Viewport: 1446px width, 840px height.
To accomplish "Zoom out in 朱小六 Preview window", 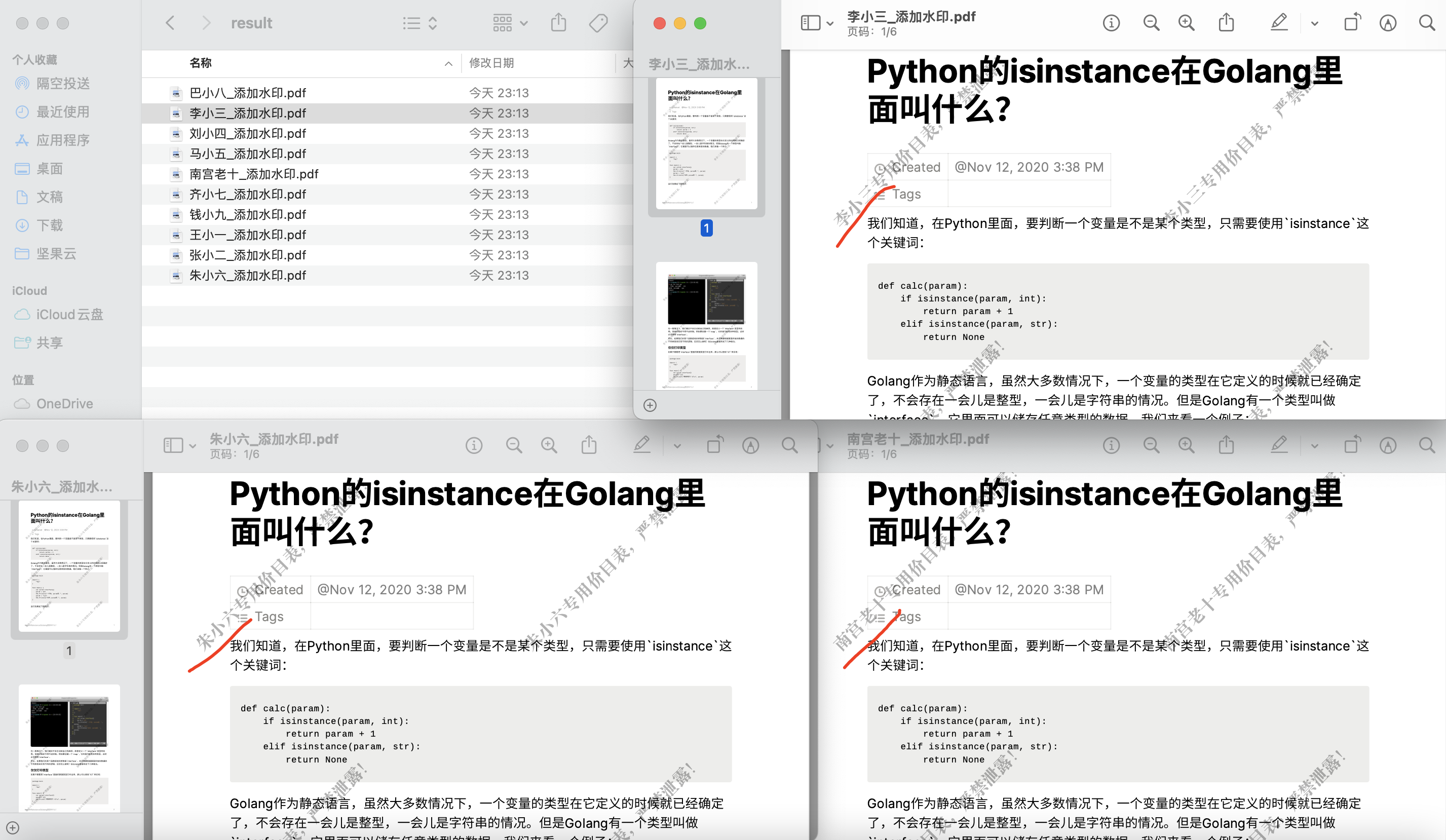I will 514,445.
